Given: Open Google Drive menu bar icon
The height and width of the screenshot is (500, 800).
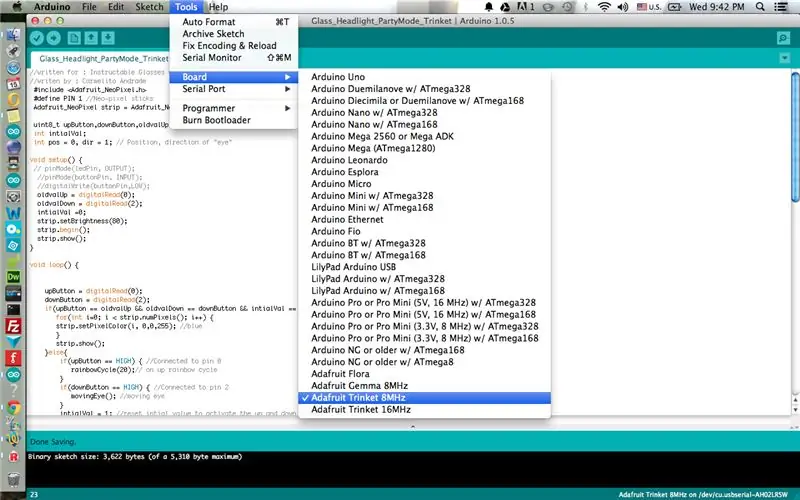Looking at the screenshot, I should pyautogui.click(x=505, y=7).
